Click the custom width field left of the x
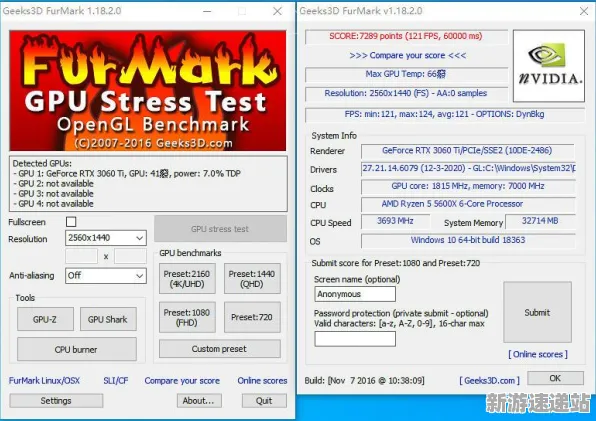 81,256
